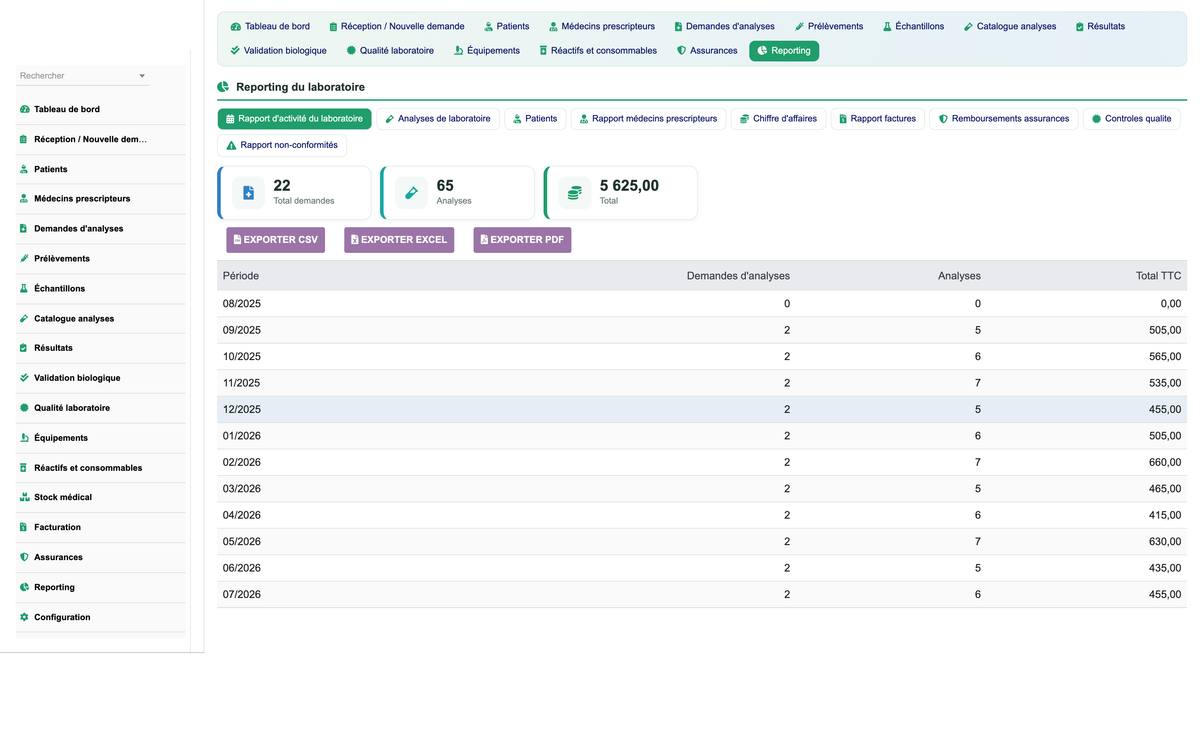Click the Médecins prescripteurs sidebar icon
Viewport: 1200px width, 743px height.
coord(24,199)
